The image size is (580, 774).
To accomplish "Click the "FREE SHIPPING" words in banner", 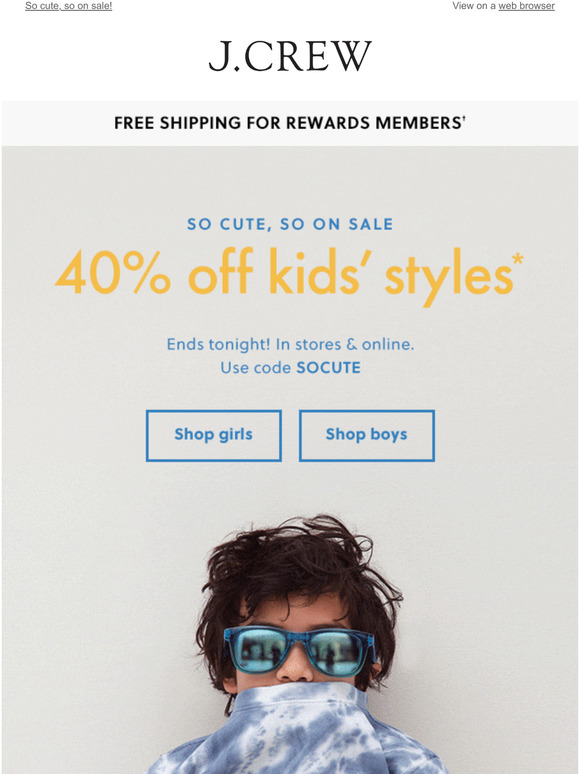I will point(178,123).
